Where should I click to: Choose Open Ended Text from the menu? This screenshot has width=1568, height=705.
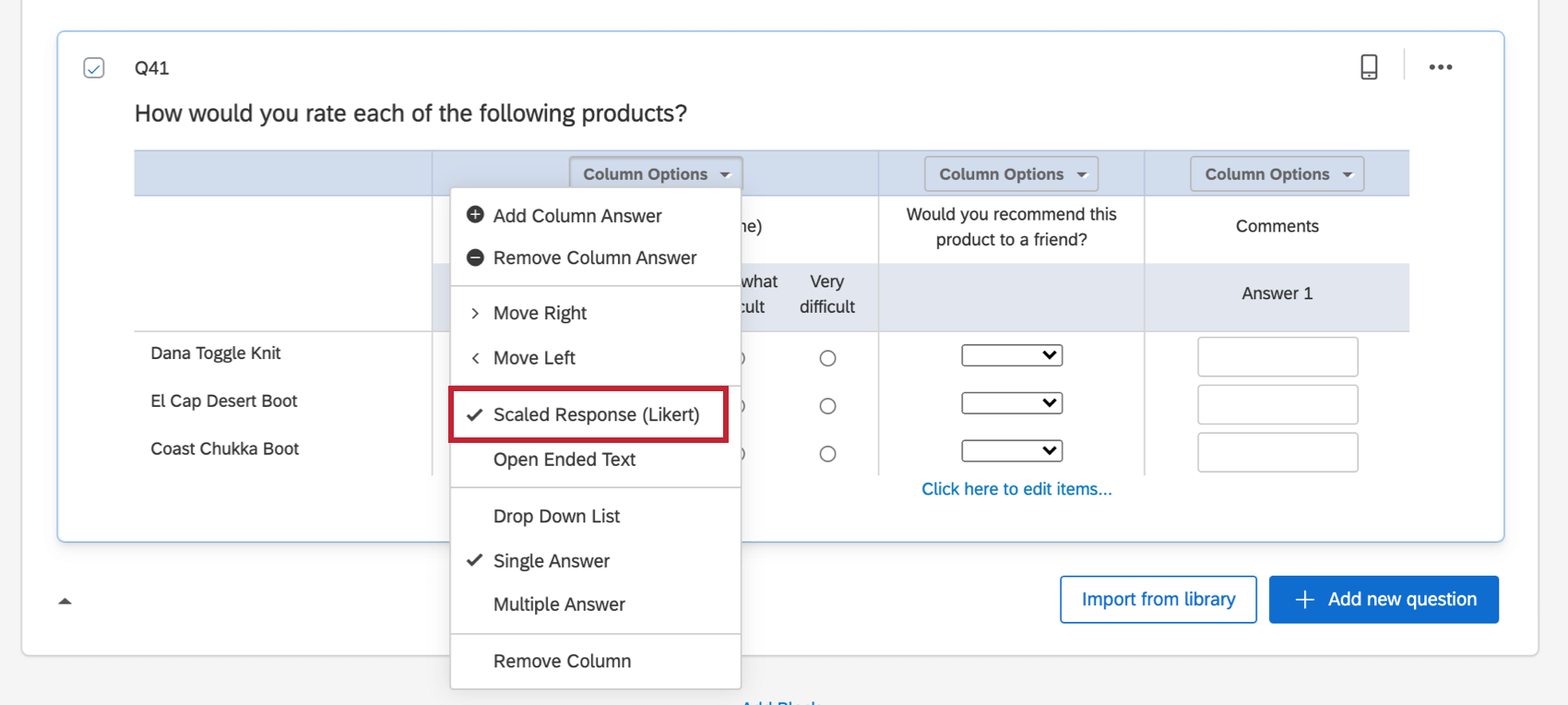(x=564, y=460)
